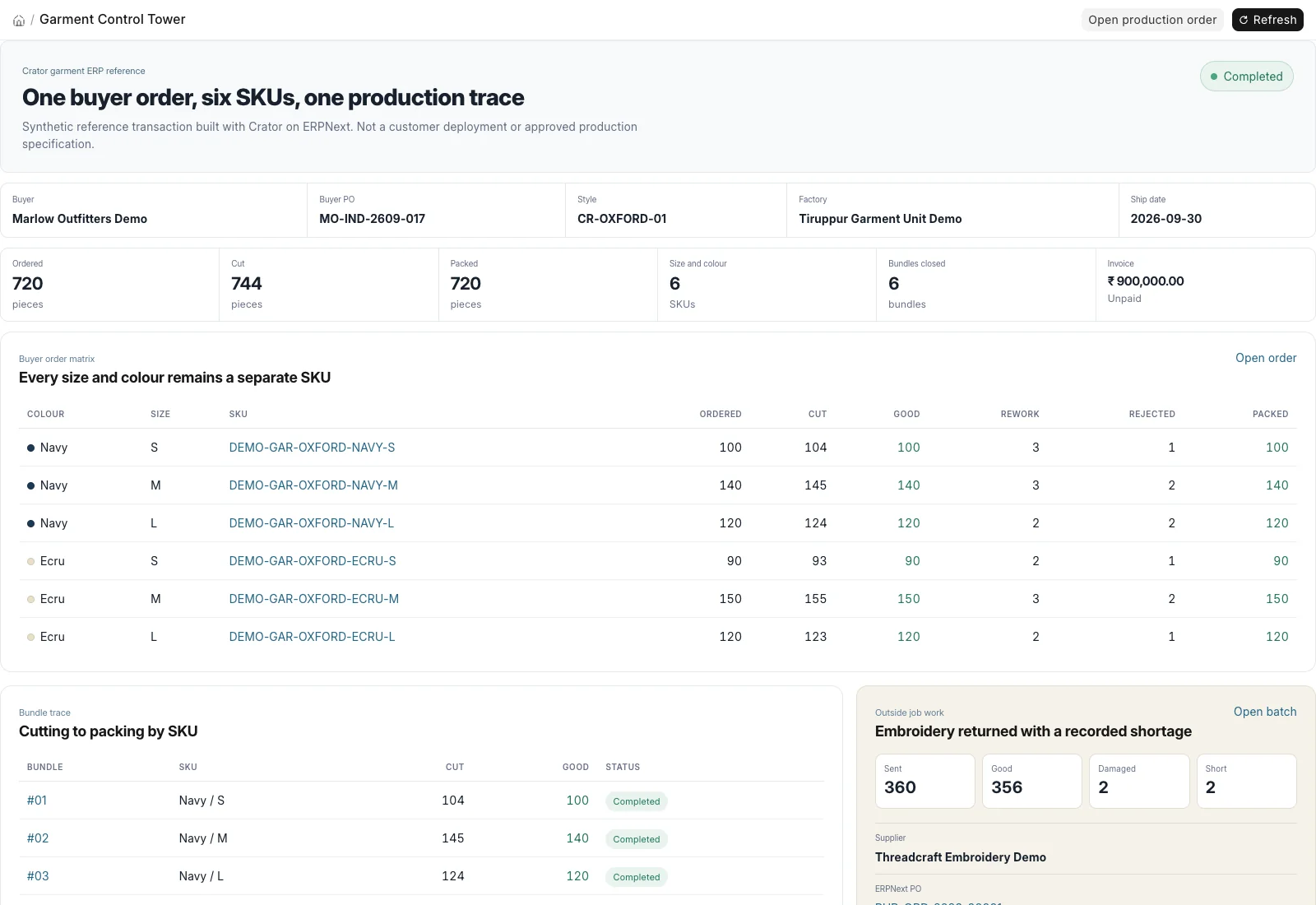The height and width of the screenshot is (905, 1316).
Task: Click cut quantity 155 in Ecru M row
Action: (x=816, y=599)
